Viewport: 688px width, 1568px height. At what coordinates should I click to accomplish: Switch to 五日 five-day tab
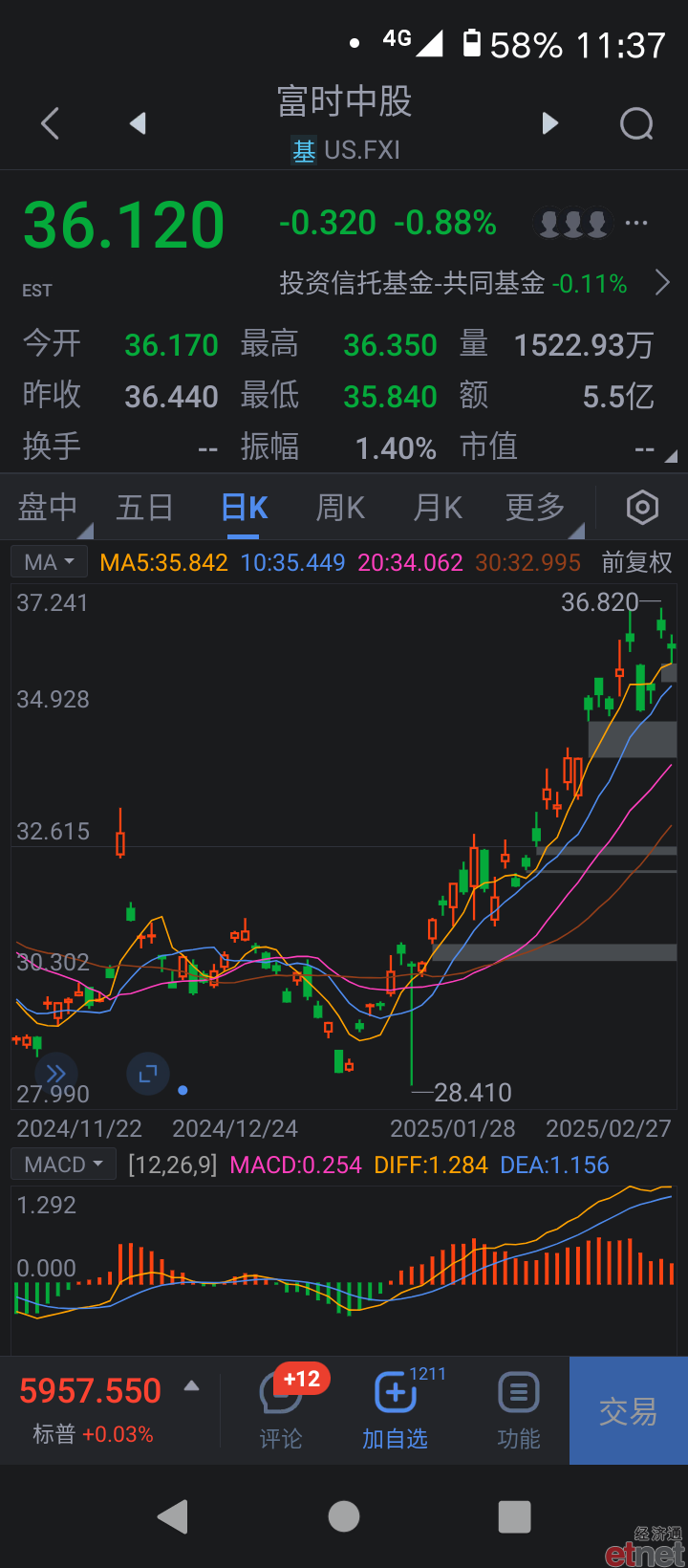tap(144, 508)
